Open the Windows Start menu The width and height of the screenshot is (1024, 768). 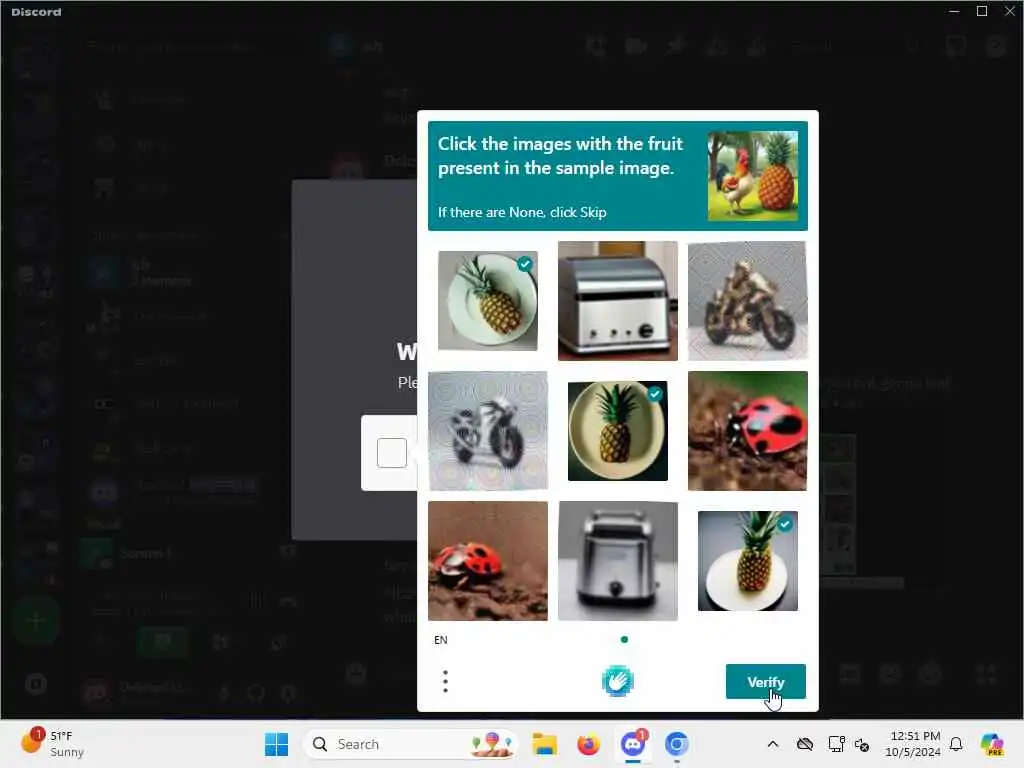pyautogui.click(x=276, y=744)
